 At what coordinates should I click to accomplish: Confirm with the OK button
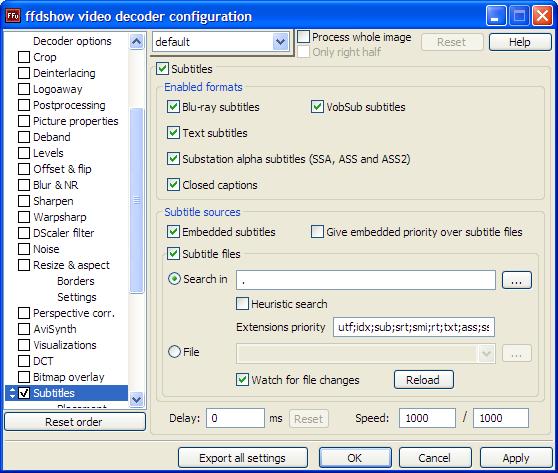(355, 458)
